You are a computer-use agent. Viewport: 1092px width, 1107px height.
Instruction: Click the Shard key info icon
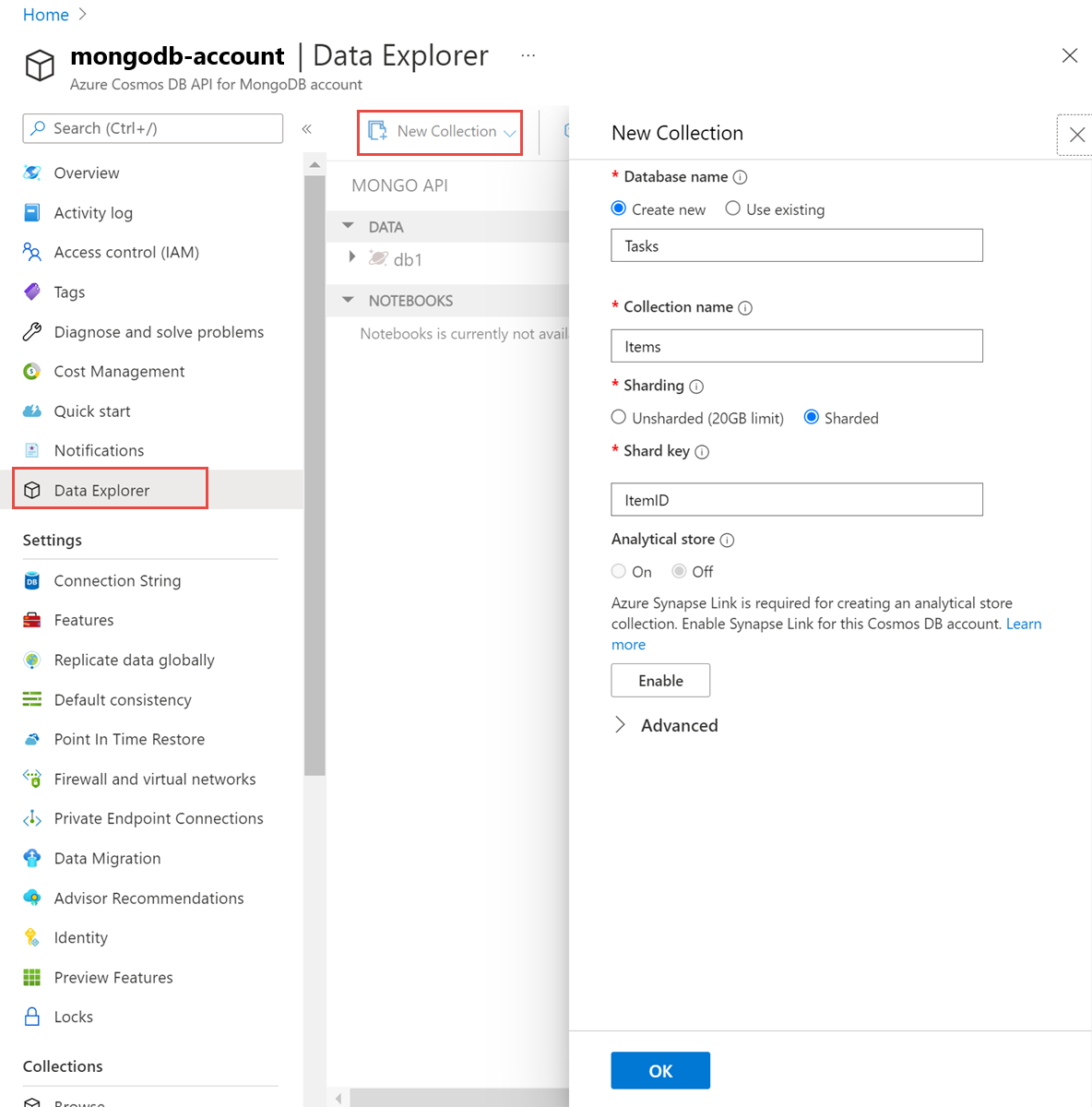[x=702, y=452]
